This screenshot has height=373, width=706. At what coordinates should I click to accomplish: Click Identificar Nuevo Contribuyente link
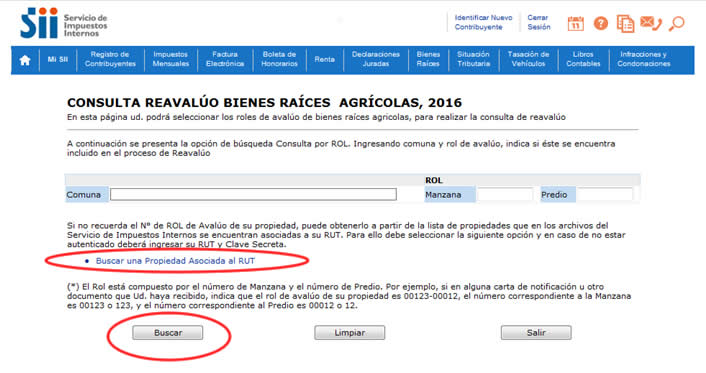click(x=484, y=22)
